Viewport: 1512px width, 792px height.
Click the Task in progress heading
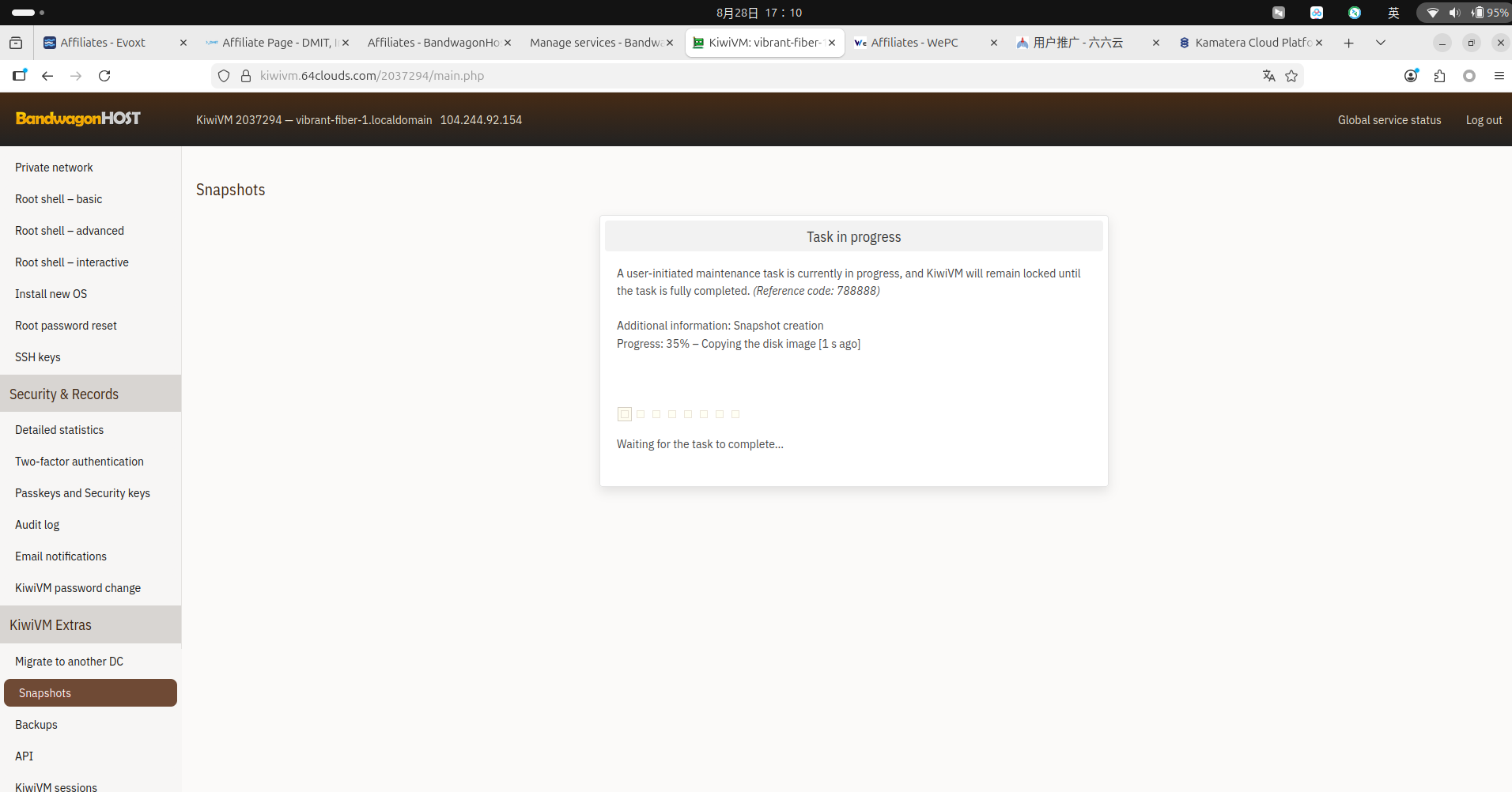click(854, 237)
